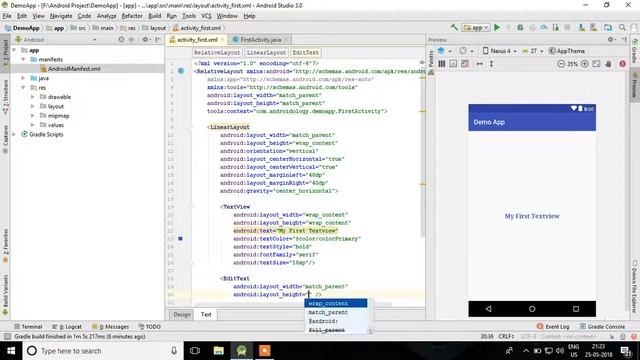
Task: Expand the Gradle Scripts node
Action: coord(15,134)
